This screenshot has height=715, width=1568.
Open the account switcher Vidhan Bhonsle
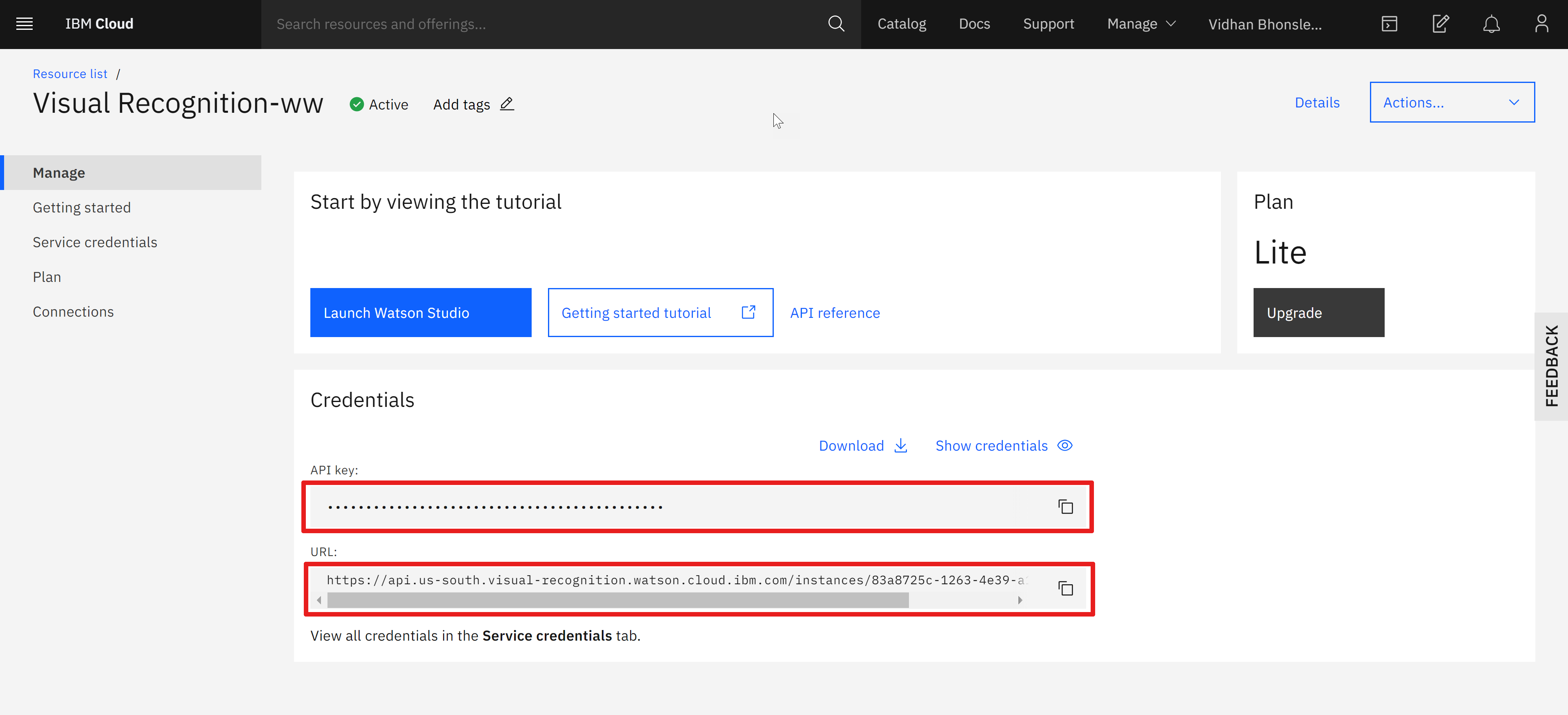click(x=1265, y=25)
